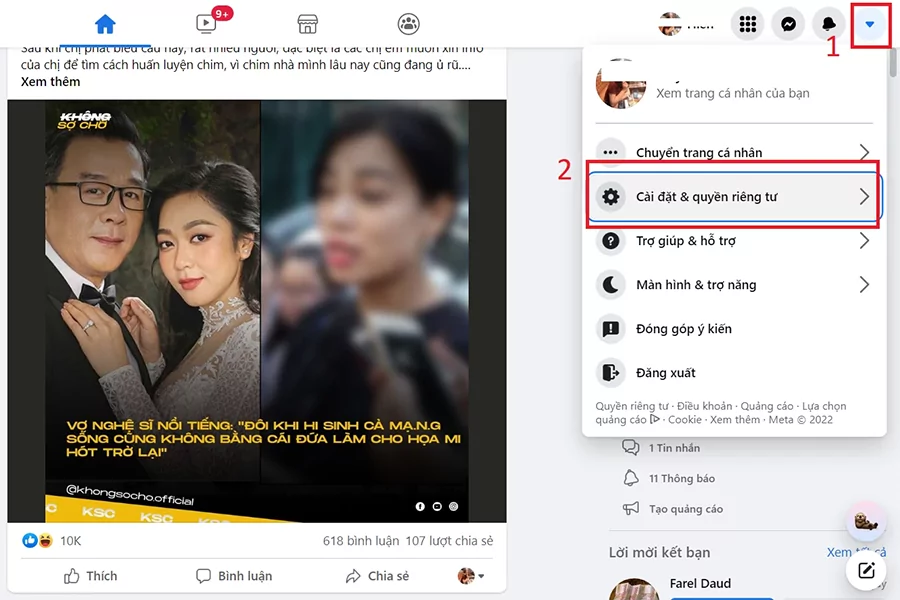This screenshot has height=600, width=900.
Task: Click the settings gear icon
Action: pos(611,196)
